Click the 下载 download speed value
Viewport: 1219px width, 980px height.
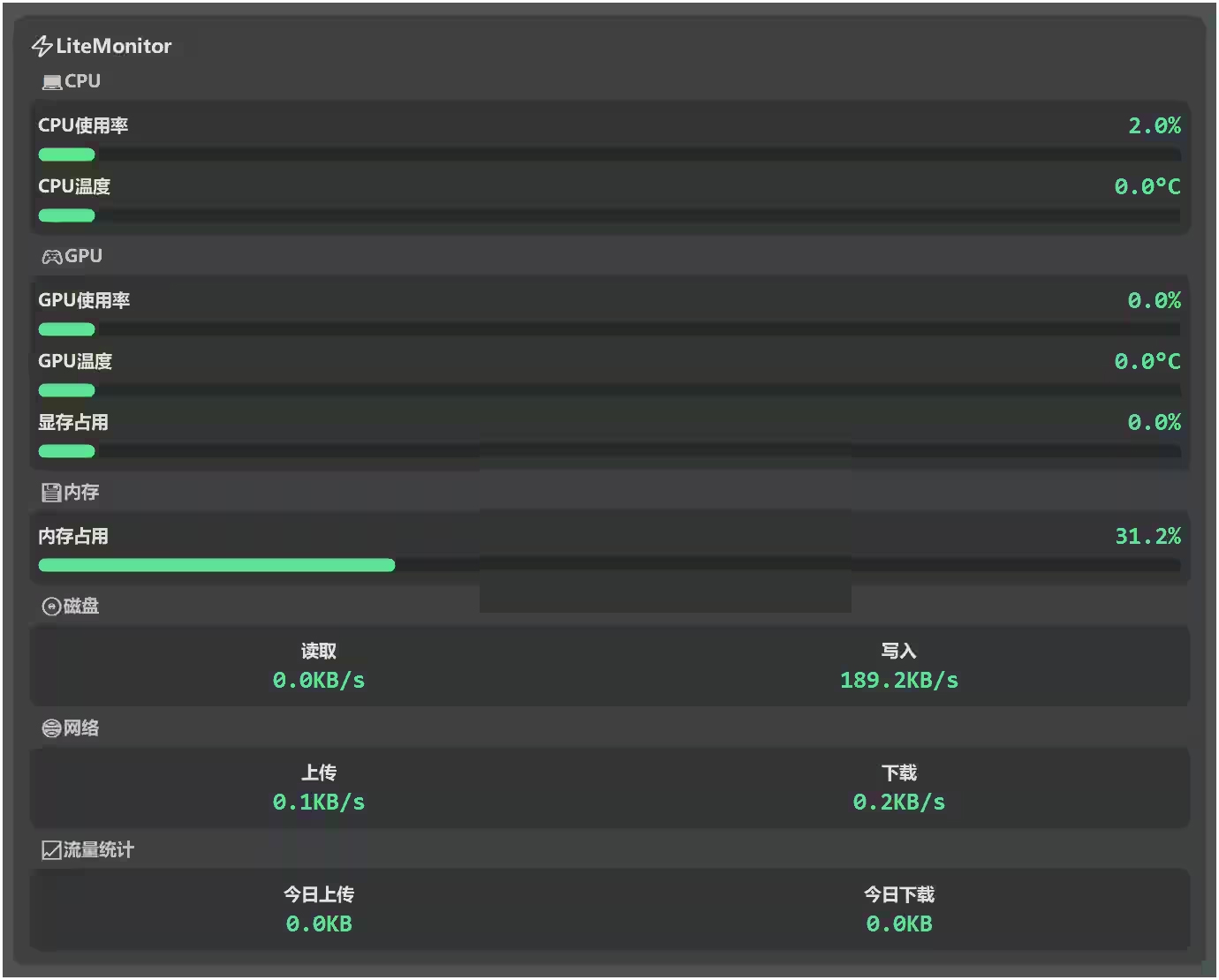tap(898, 803)
